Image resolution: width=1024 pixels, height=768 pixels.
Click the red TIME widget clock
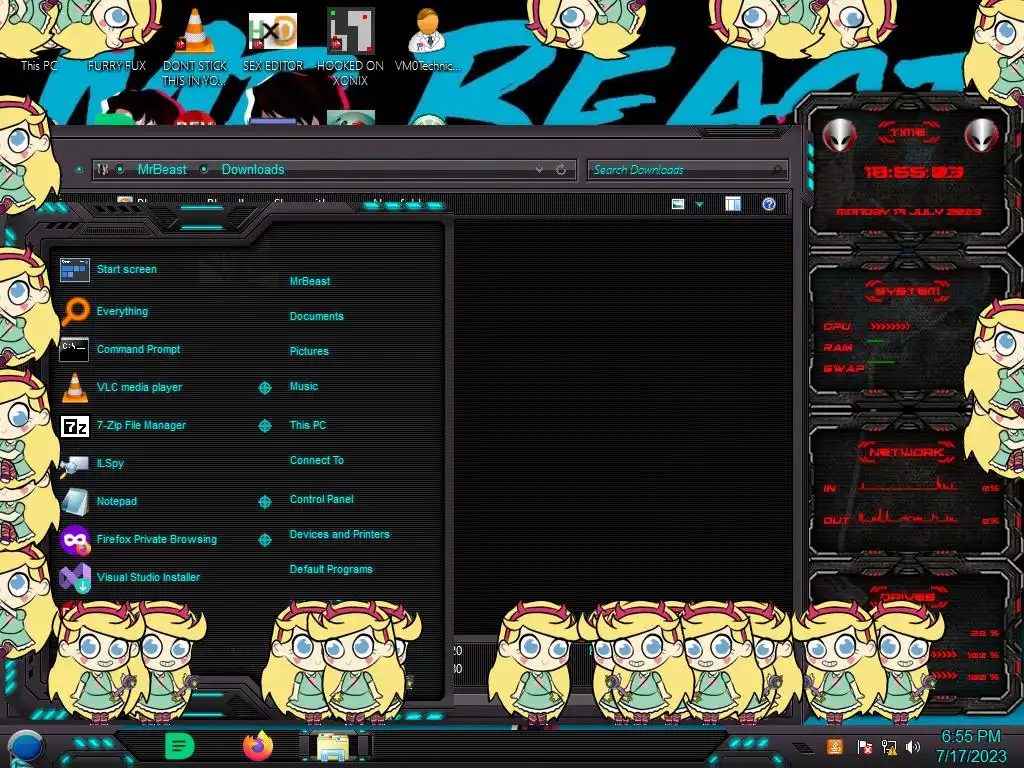pos(912,172)
